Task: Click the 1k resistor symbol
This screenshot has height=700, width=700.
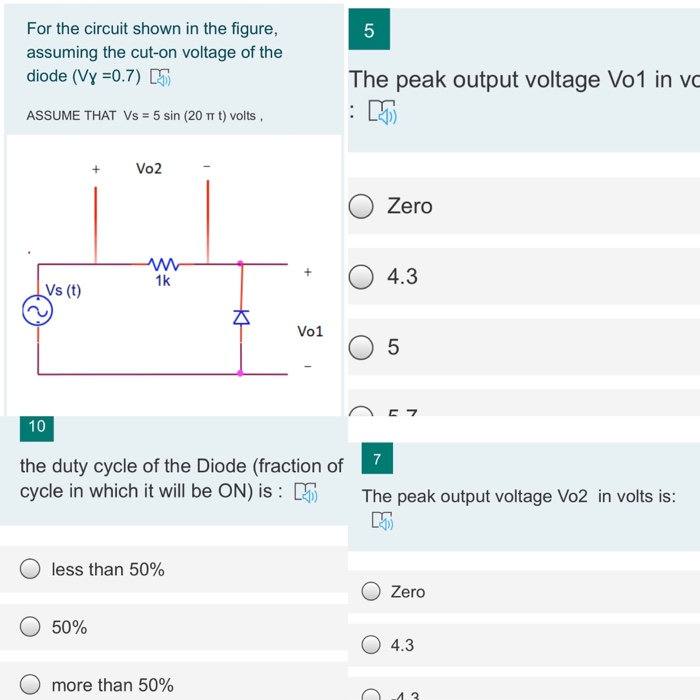Action: pos(163,264)
